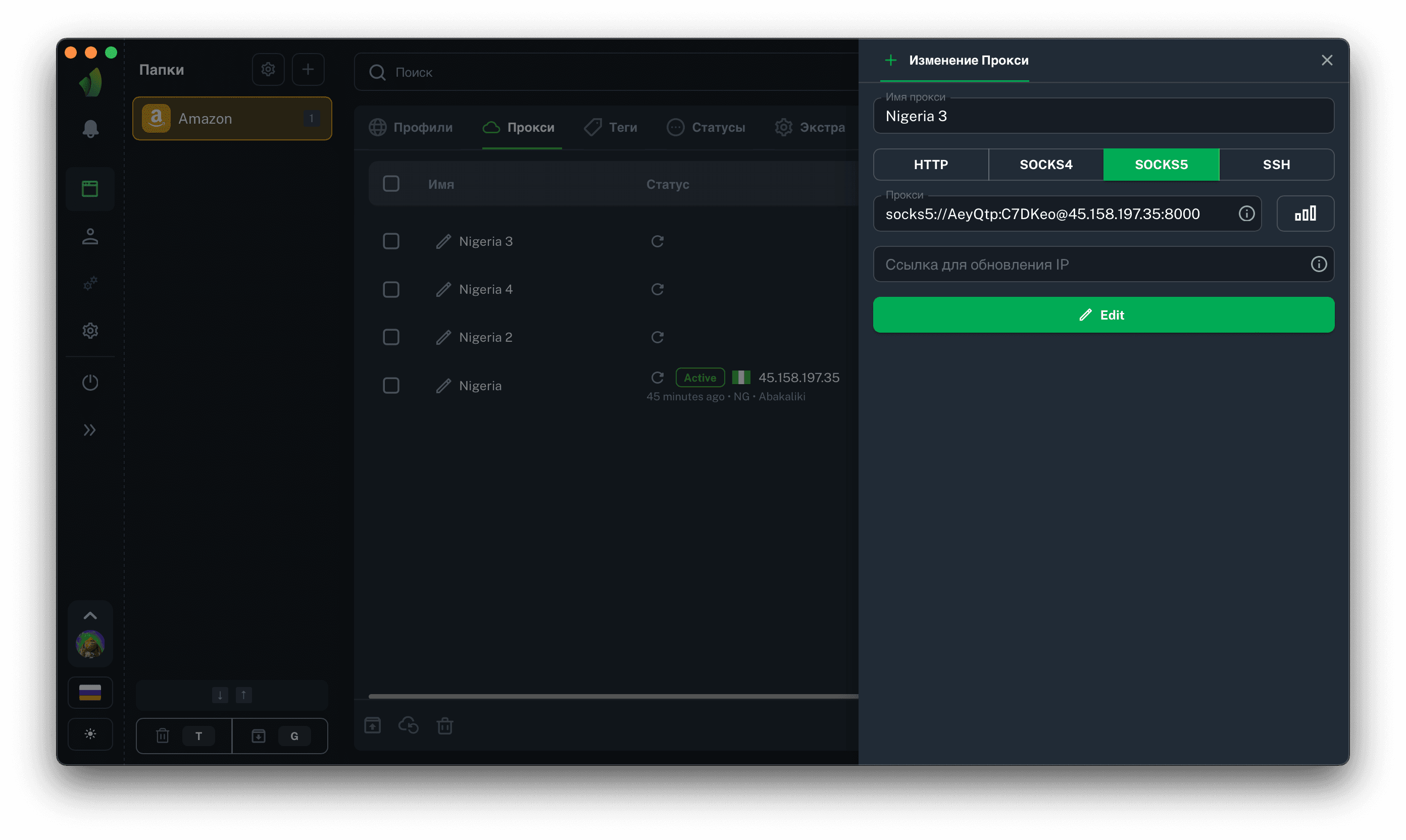Add new folder with plus icon
This screenshot has height=840, width=1406.
308,69
